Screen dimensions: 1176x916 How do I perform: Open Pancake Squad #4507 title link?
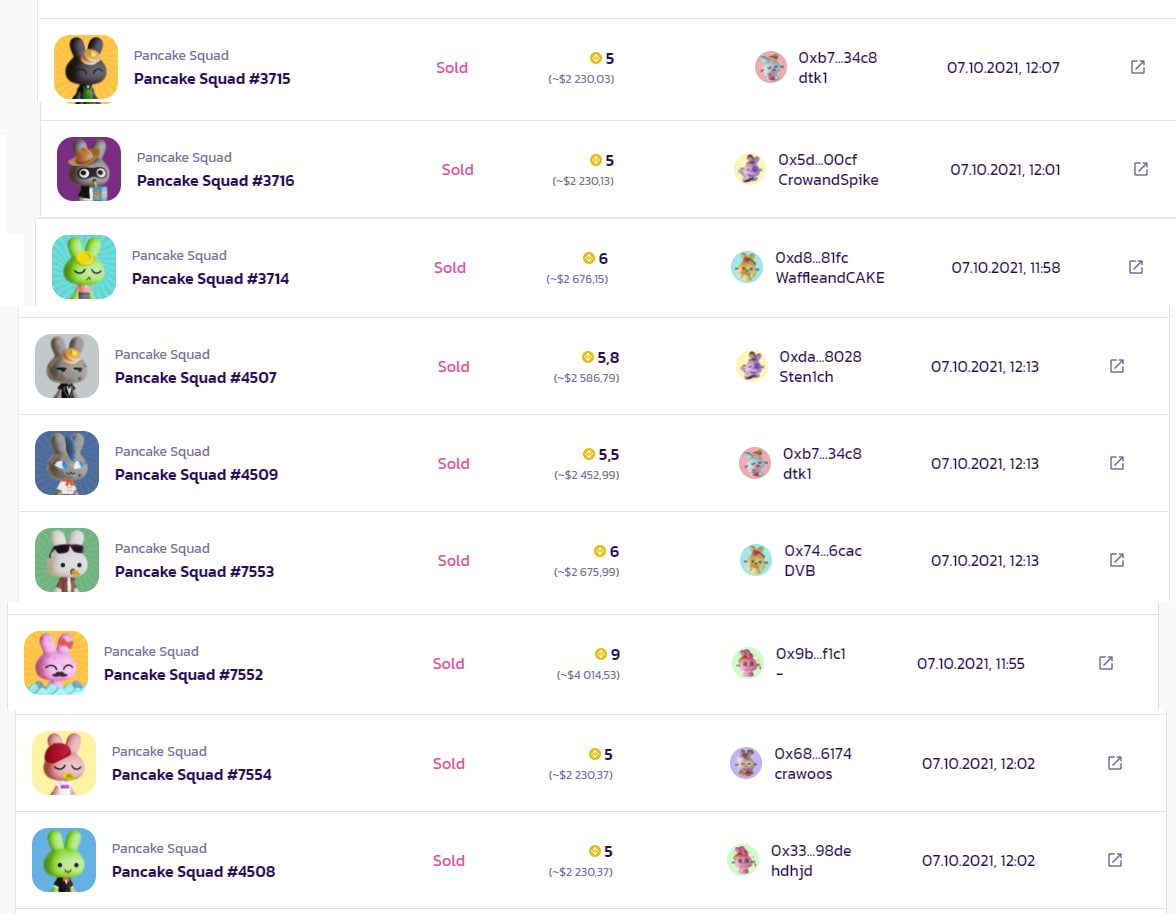(196, 378)
